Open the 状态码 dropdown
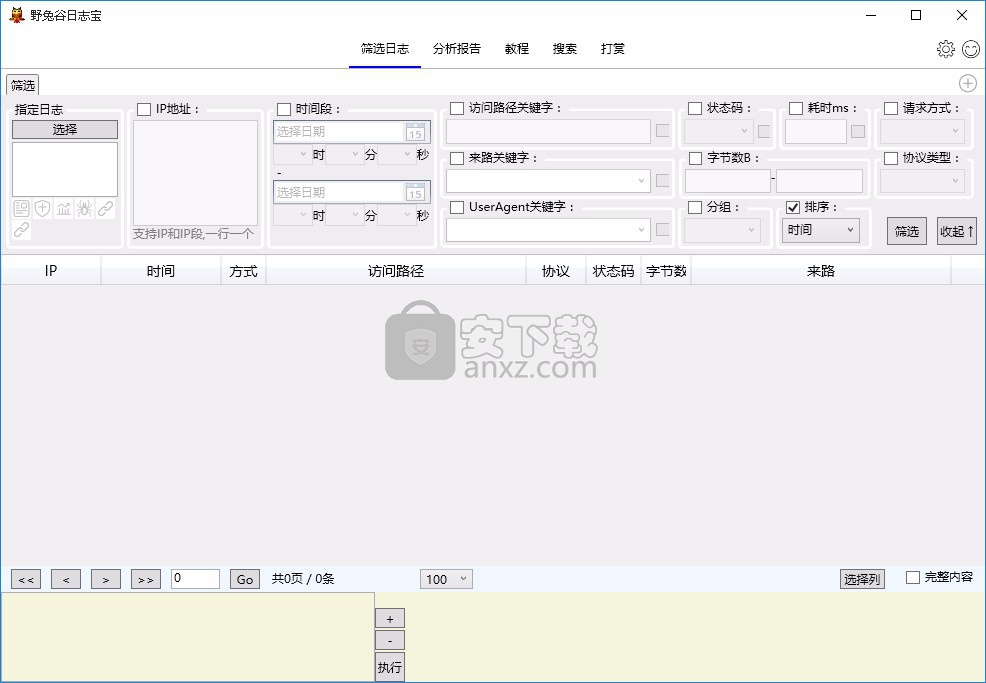Screen dimensions: 986x683 pos(719,131)
